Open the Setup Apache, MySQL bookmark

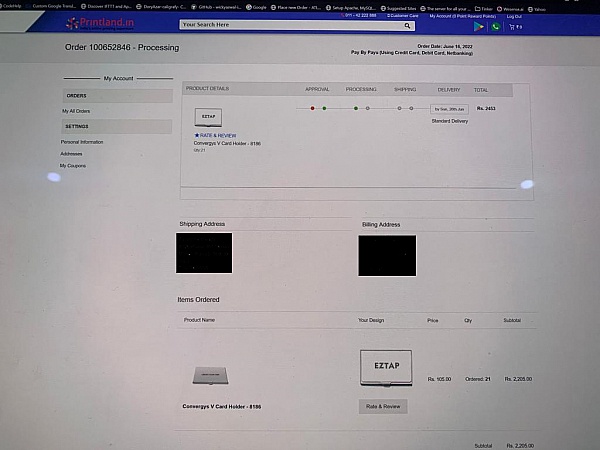click(x=351, y=8)
